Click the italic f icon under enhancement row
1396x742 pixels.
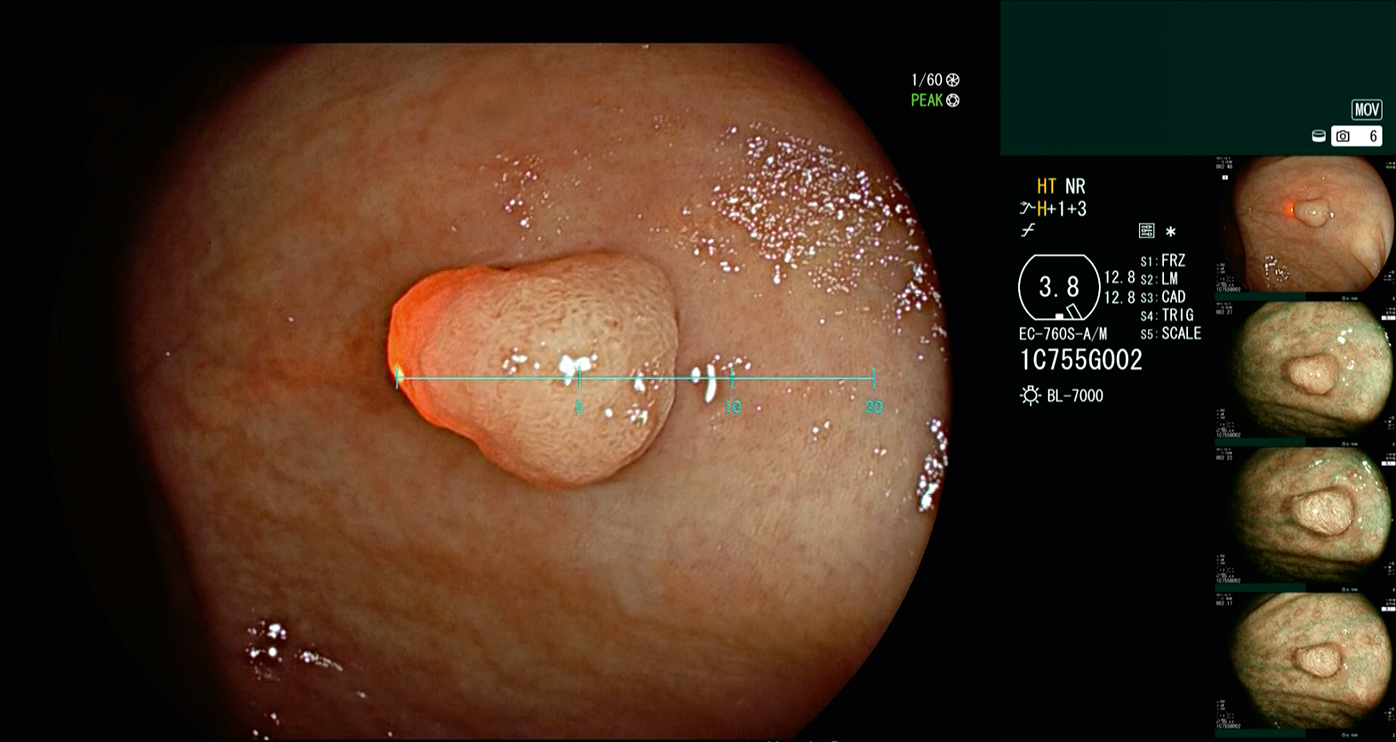[x=1026, y=231]
